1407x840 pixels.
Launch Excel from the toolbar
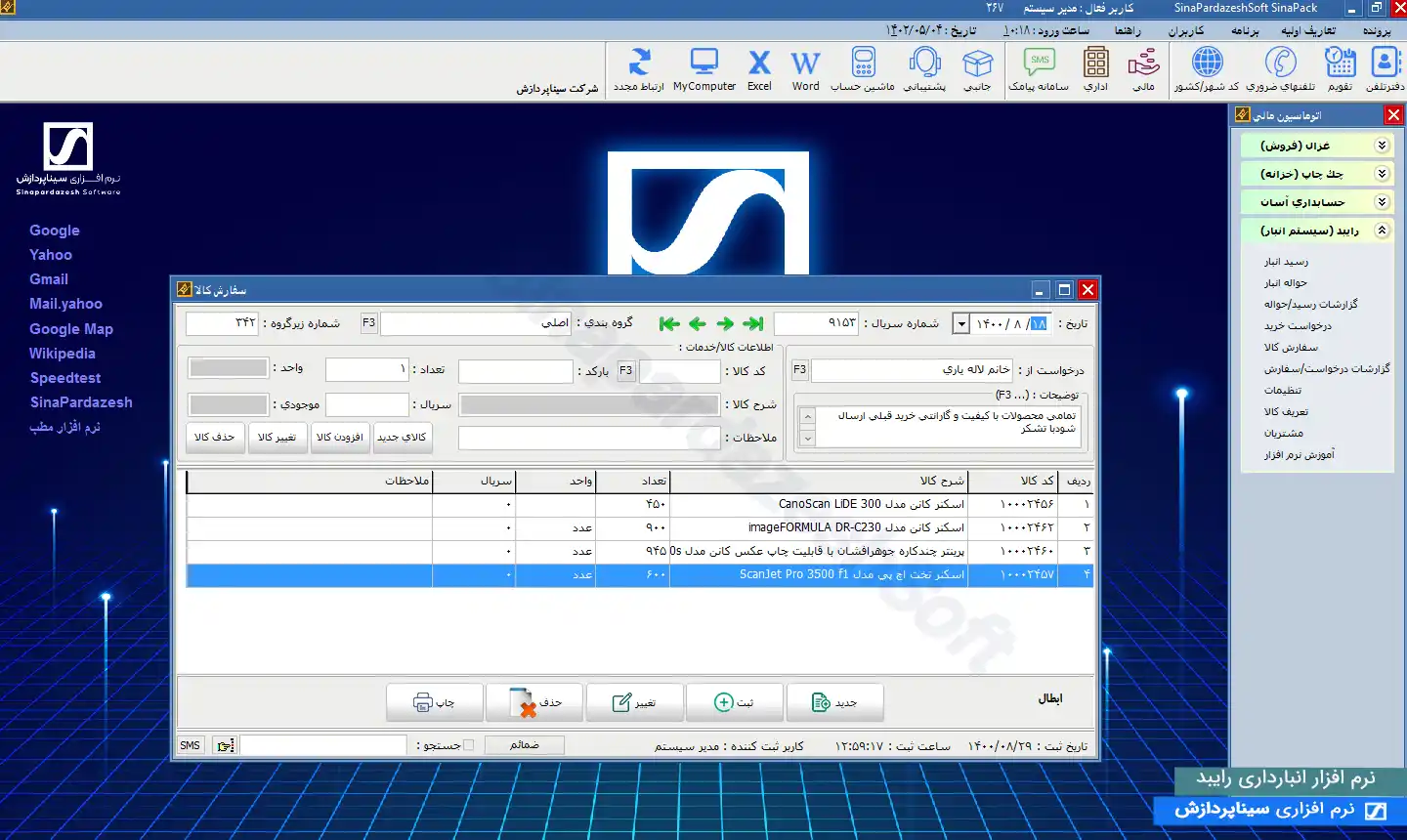[x=759, y=68]
